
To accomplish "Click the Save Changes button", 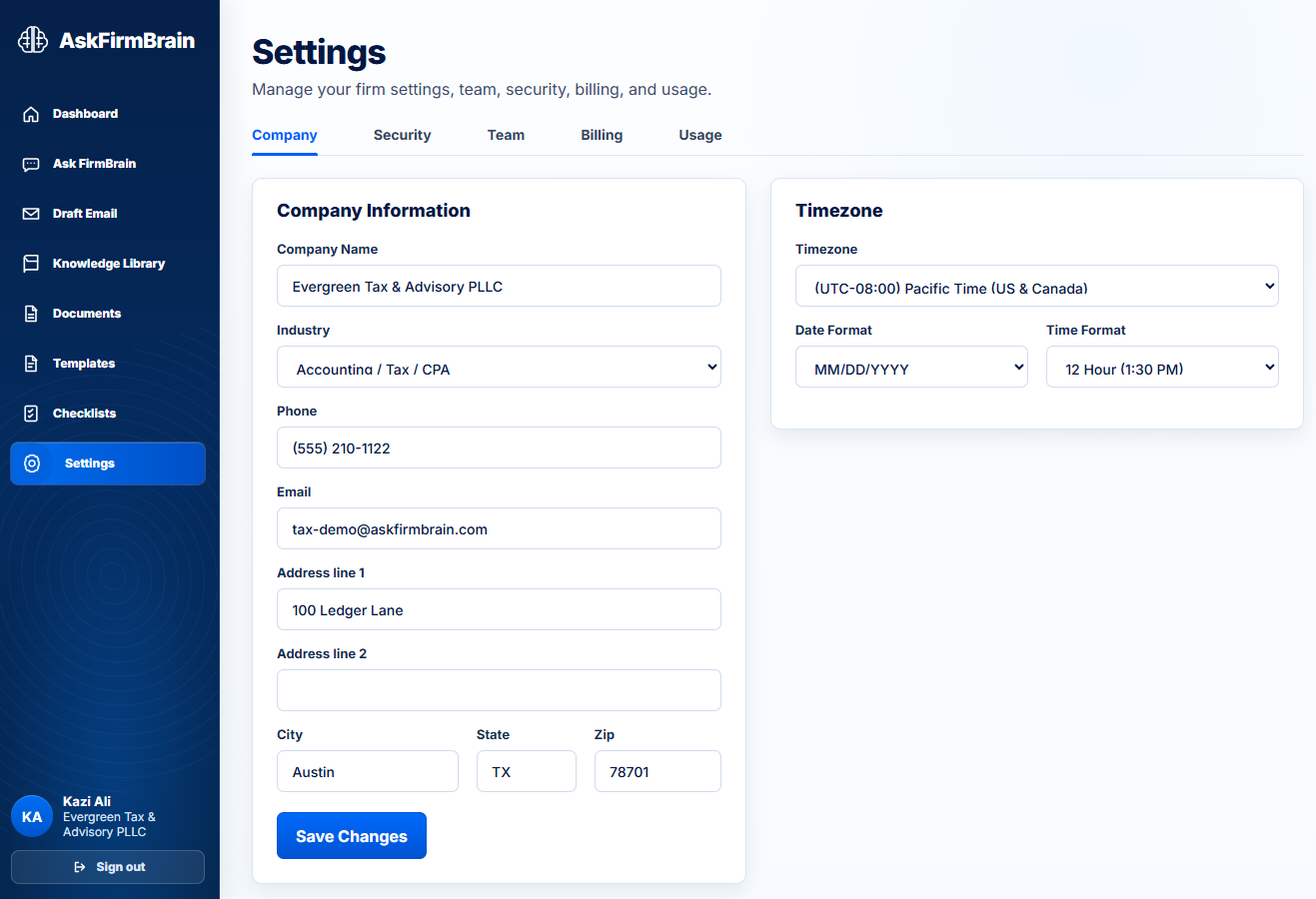I will (x=352, y=835).
